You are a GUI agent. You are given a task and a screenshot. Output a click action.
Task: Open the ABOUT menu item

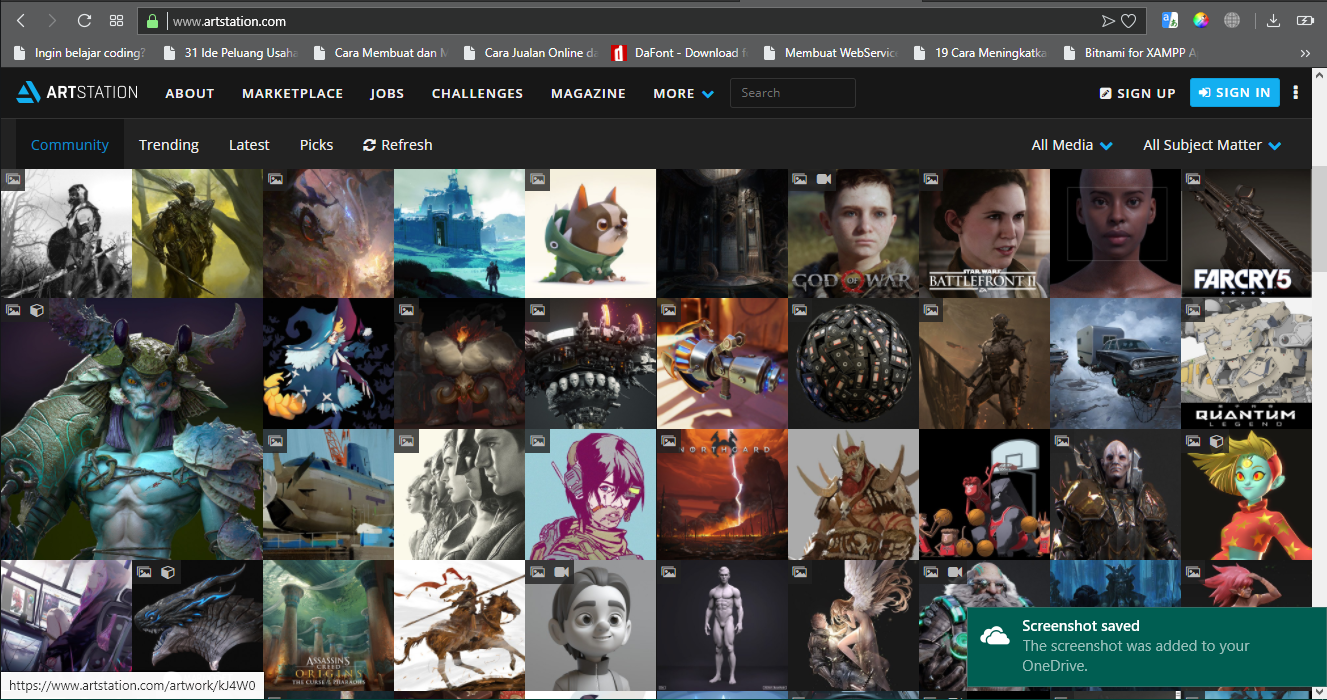point(190,93)
